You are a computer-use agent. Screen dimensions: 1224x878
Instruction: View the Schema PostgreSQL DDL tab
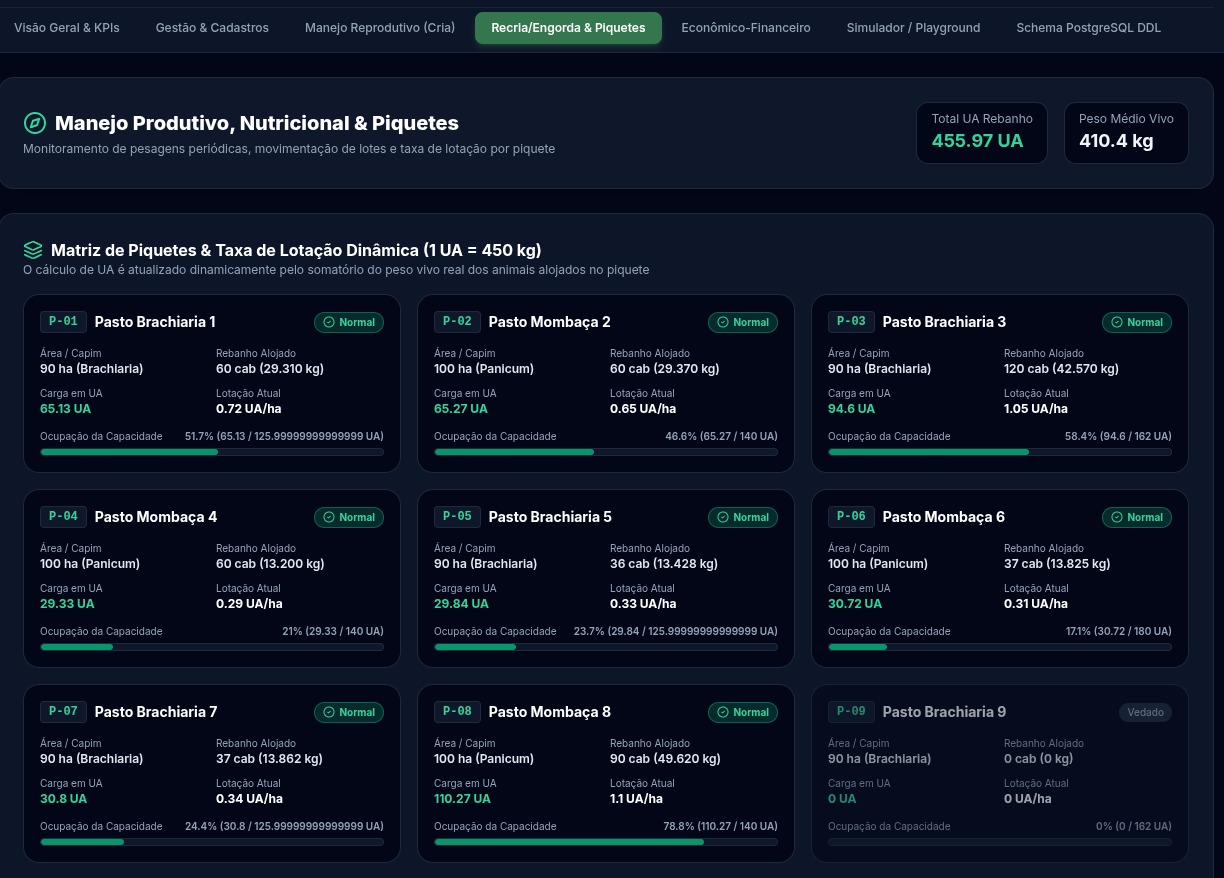(x=1089, y=28)
